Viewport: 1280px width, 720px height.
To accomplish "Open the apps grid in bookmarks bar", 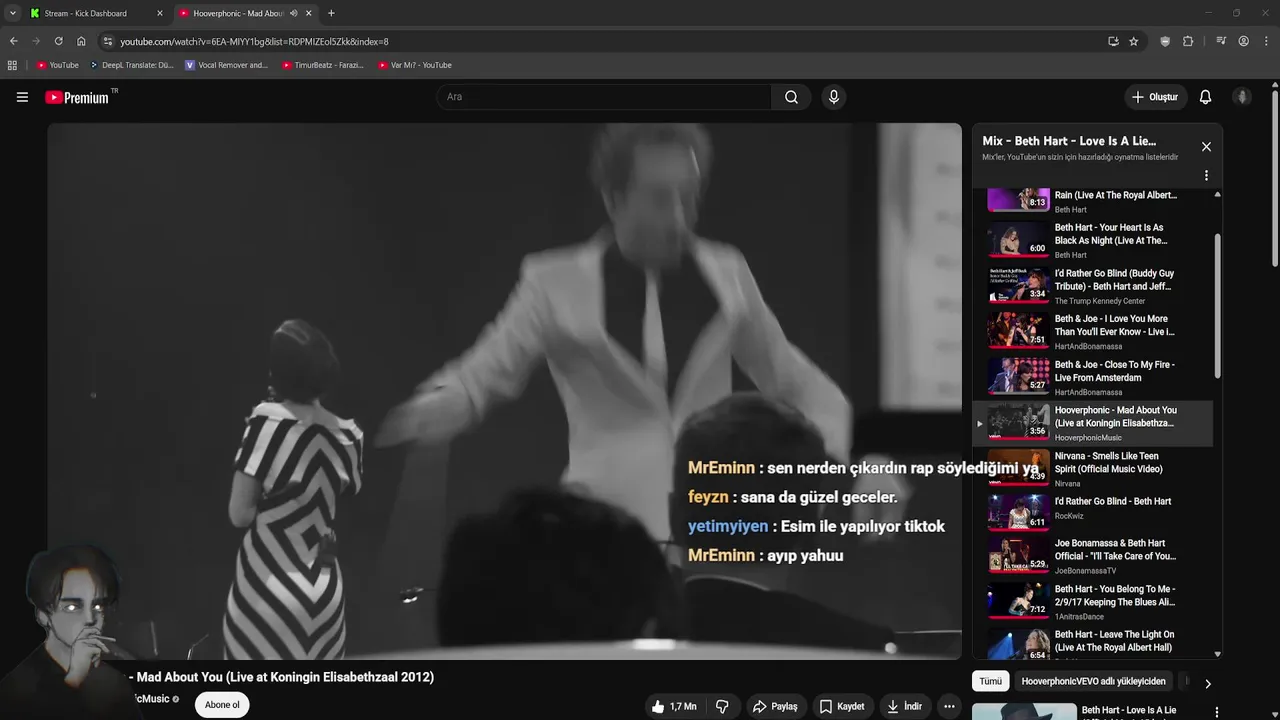I will pyautogui.click(x=12, y=65).
